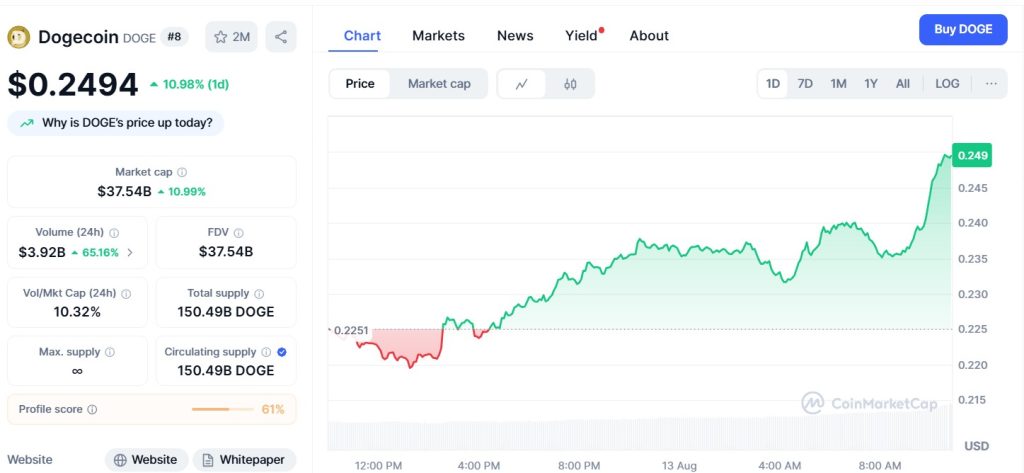Click the Profile score info icon

pyautogui.click(x=92, y=409)
